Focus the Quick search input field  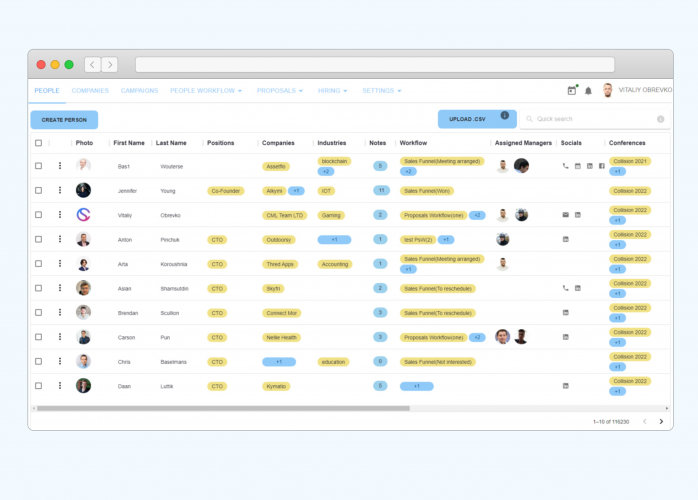(x=594, y=119)
